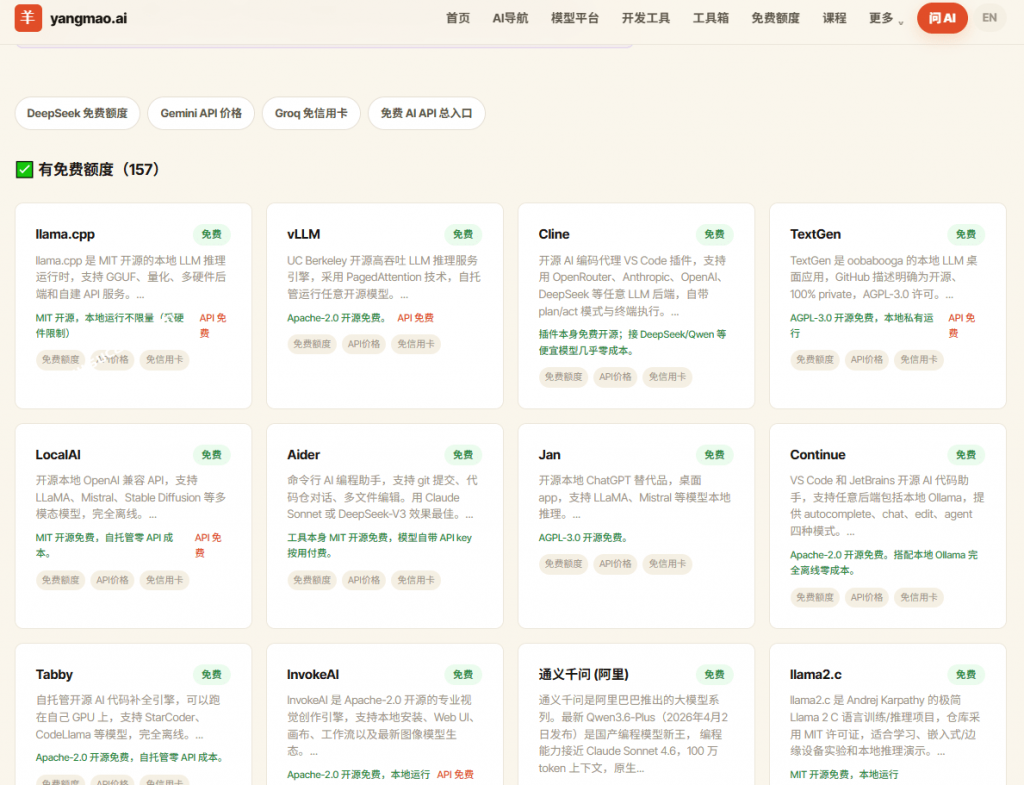The height and width of the screenshot is (785, 1024).
Task: Open the 首页 nav item
Action: point(458,18)
